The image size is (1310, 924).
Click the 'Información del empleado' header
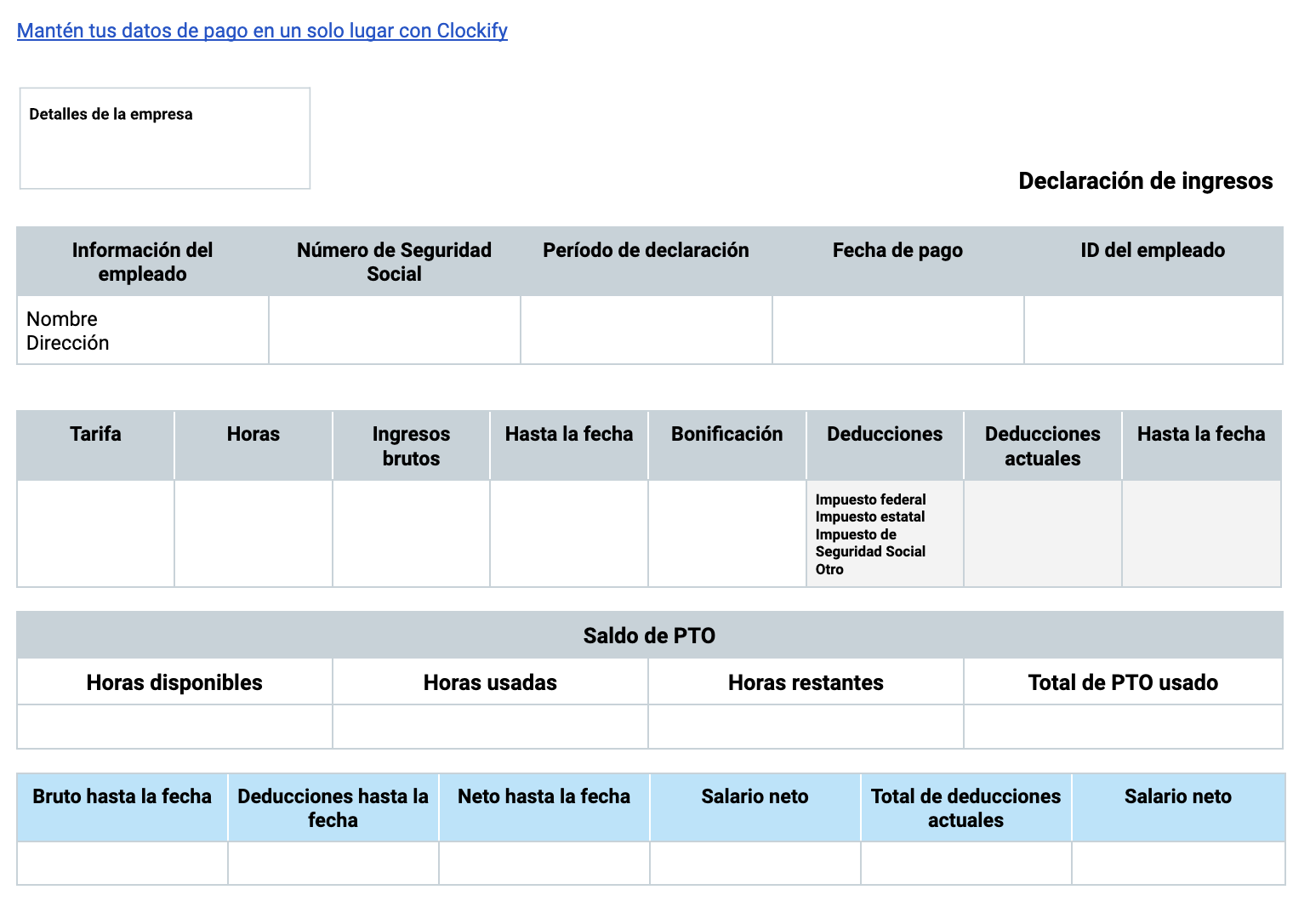coord(143,261)
